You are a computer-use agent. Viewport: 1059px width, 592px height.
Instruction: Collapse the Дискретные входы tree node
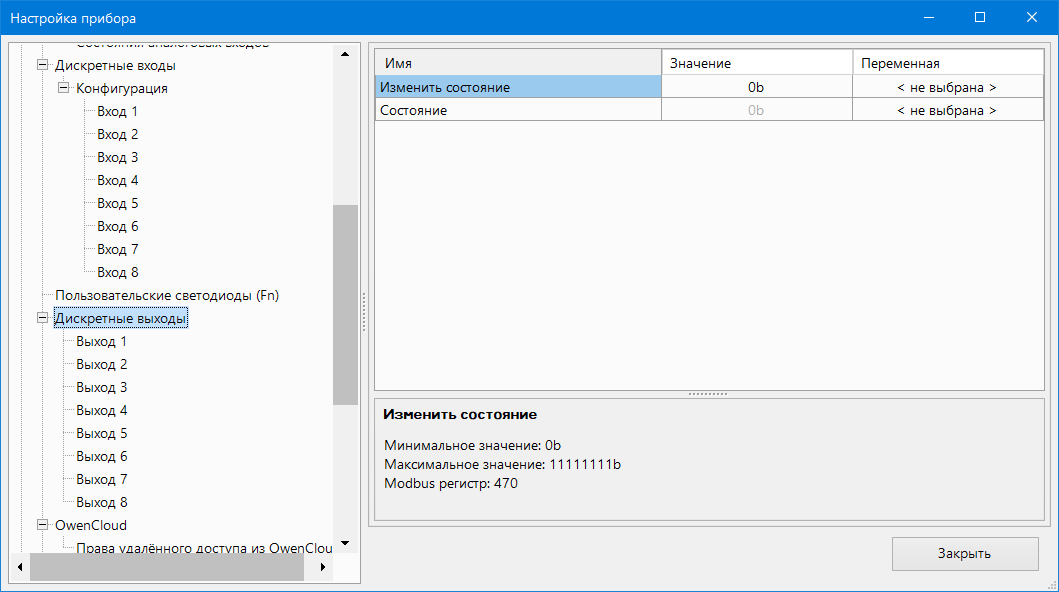pos(42,66)
